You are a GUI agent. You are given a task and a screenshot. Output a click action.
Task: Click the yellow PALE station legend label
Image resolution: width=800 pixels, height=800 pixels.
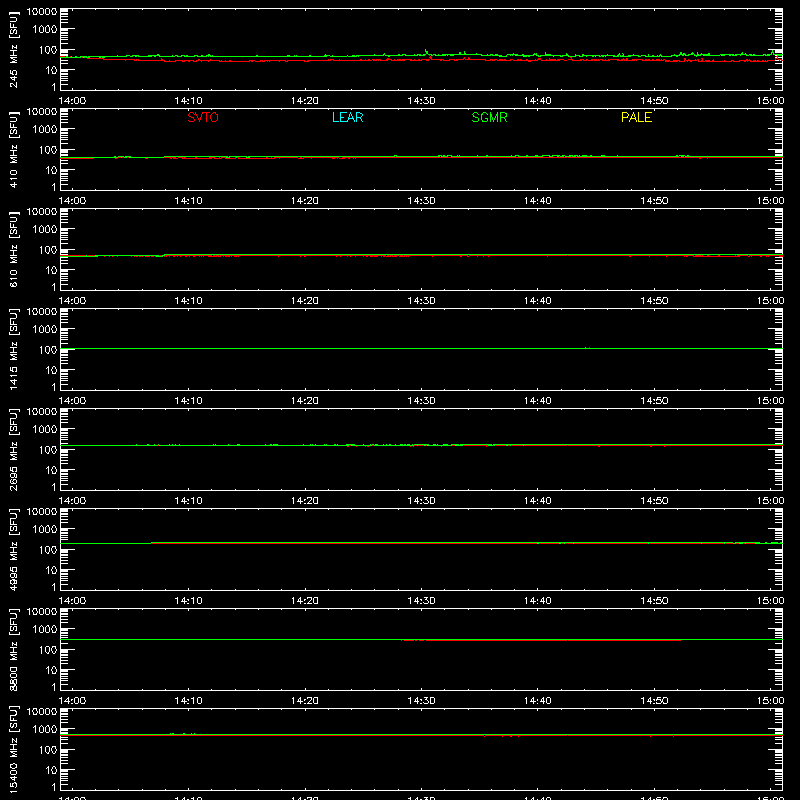pyautogui.click(x=636, y=117)
